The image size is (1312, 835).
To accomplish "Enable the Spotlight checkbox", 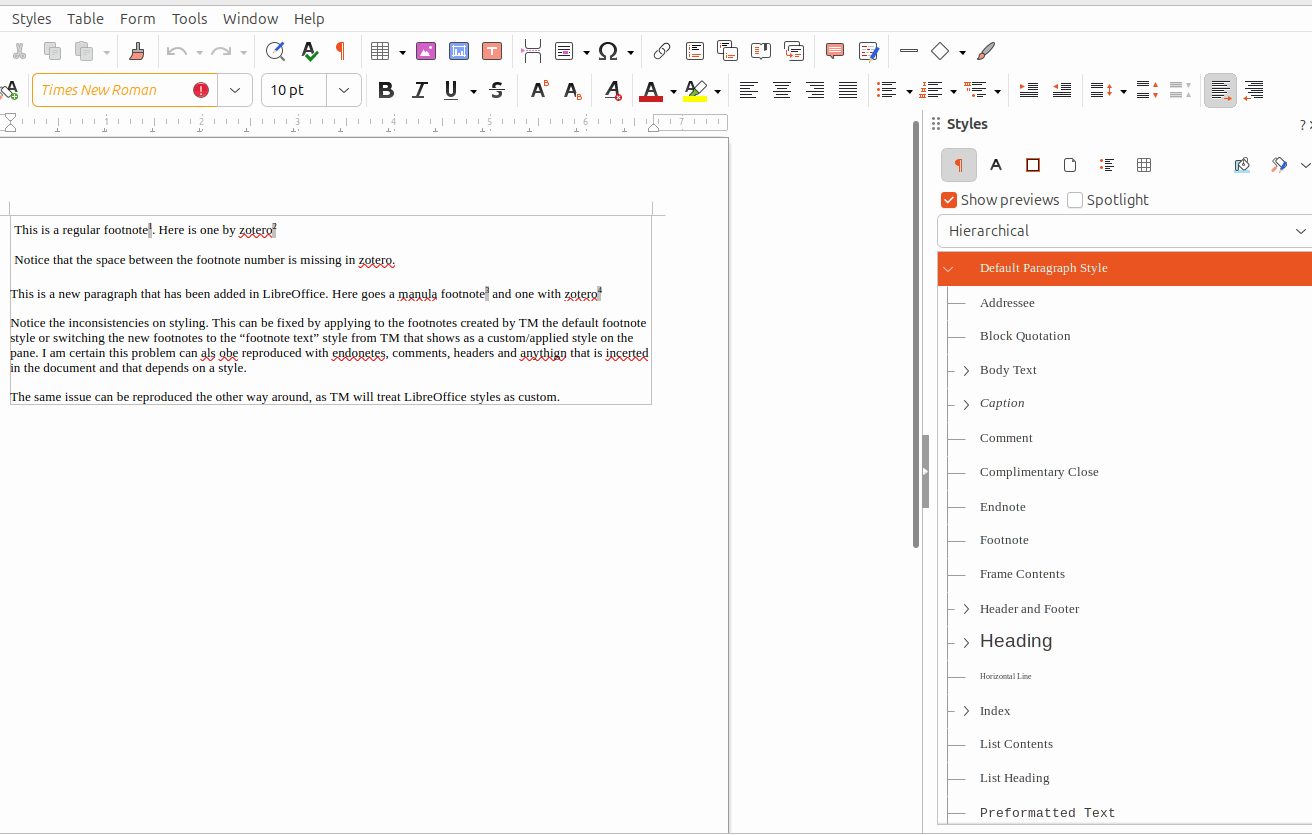I will point(1075,200).
